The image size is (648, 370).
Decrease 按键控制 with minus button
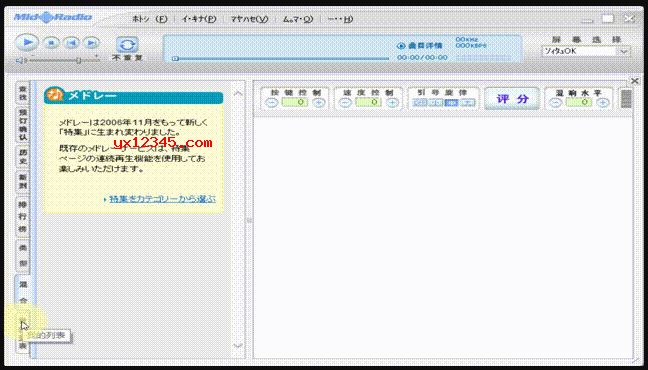pyautogui.click(x=272, y=103)
